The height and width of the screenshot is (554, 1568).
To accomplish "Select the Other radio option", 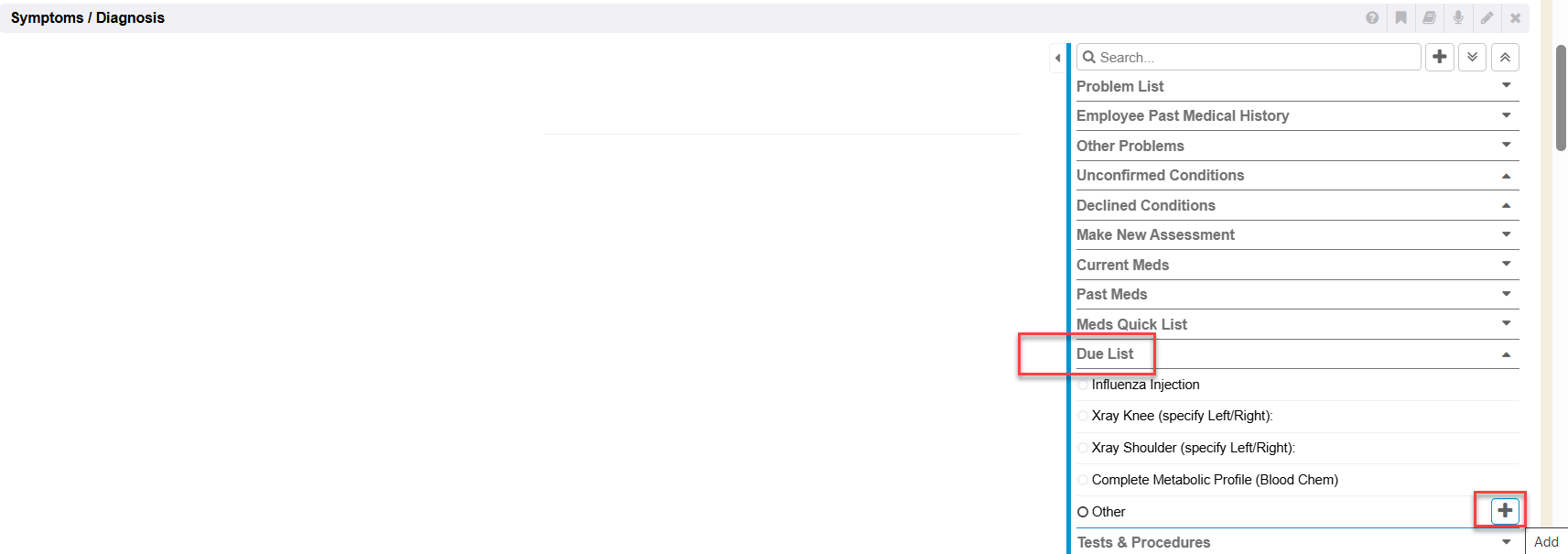I will pyautogui.click(x=1084, y=512).
